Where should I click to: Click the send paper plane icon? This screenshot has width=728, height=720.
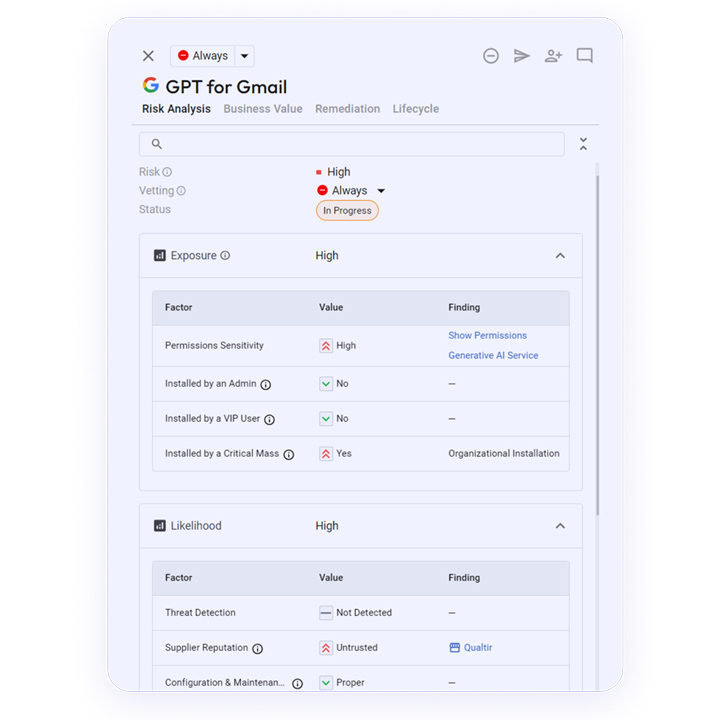(x=522, y=56)
